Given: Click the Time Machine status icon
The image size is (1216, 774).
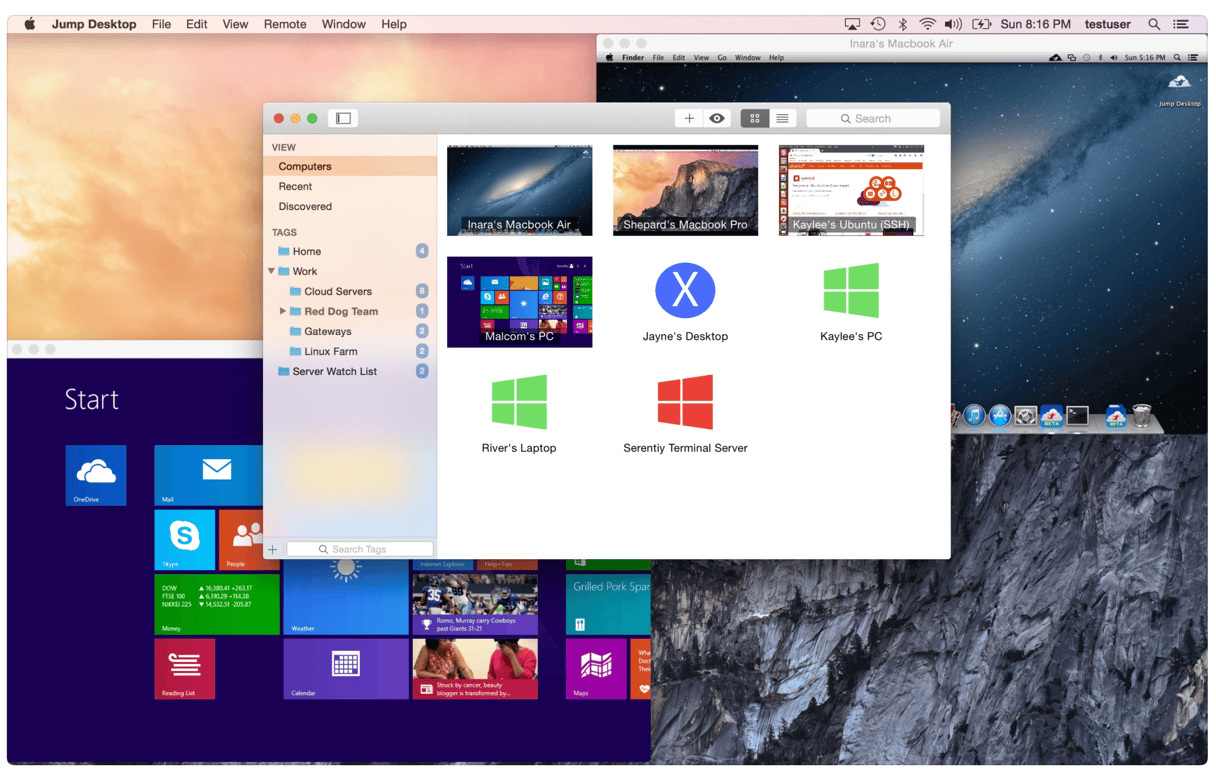Looking at the screenshot, I should click(878, 24).
